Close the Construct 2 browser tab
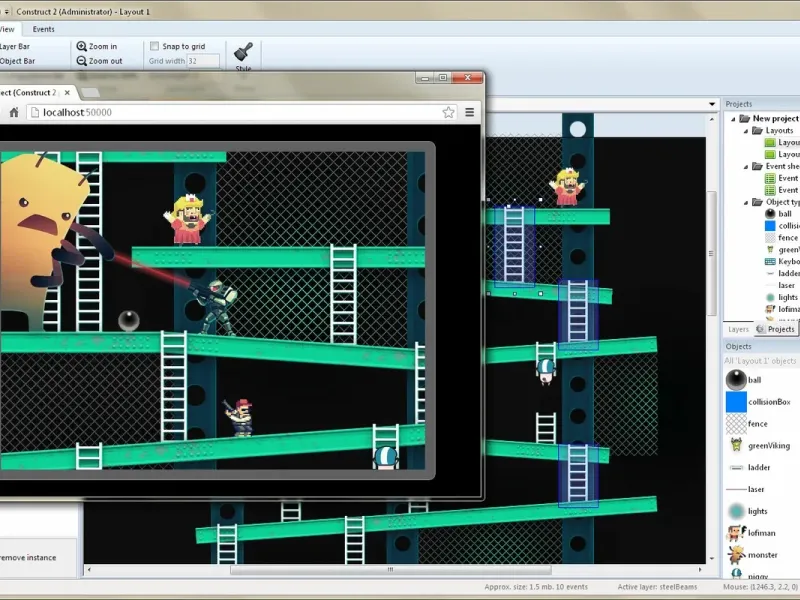800x600 pixels. pyautogui.click(x=67, y=93)
